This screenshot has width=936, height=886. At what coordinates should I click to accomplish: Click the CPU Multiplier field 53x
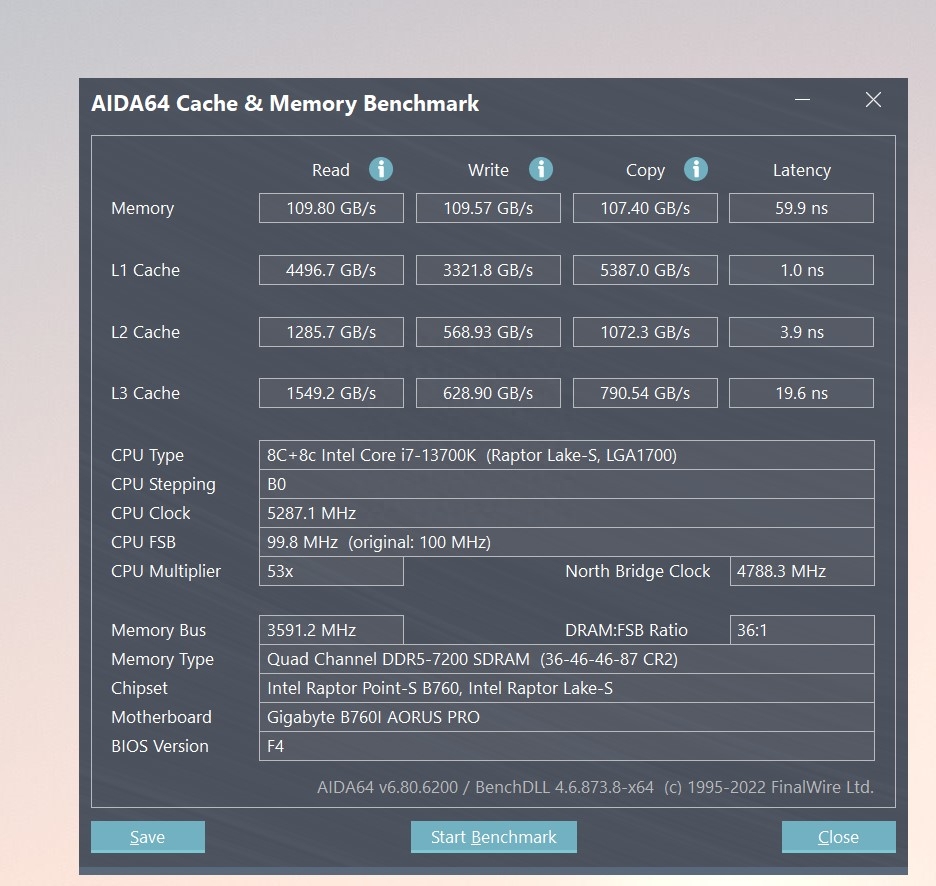pyautogui.click(x=331, y=571)
